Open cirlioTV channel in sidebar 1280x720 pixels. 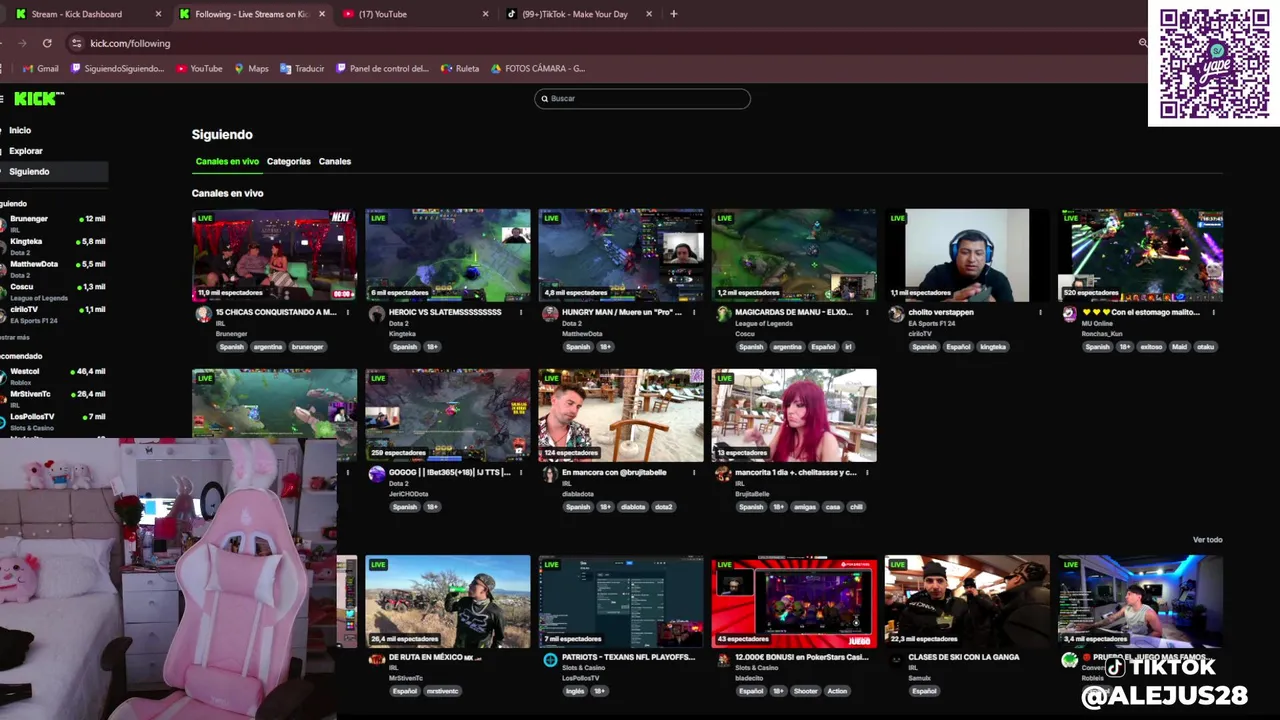point(54,313)
